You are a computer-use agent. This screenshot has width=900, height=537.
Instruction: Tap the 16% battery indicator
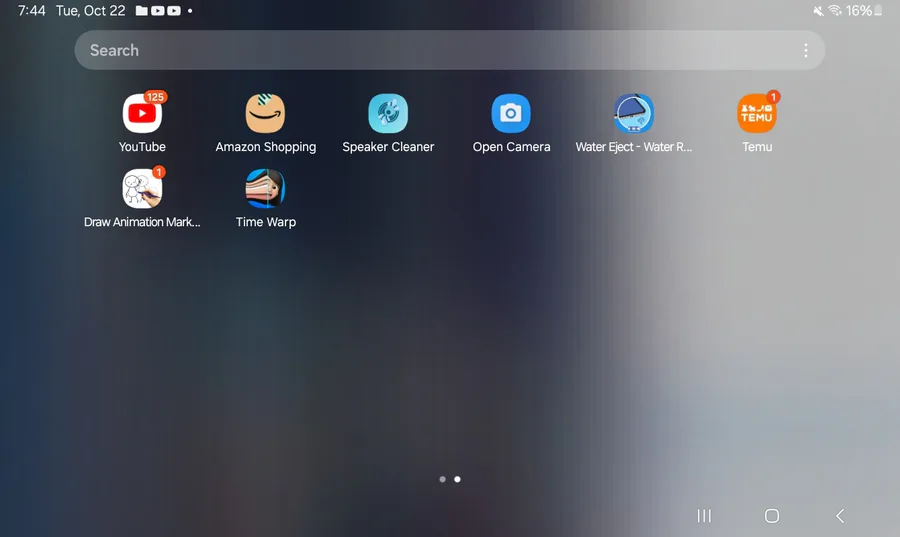[x=864, y=11]
